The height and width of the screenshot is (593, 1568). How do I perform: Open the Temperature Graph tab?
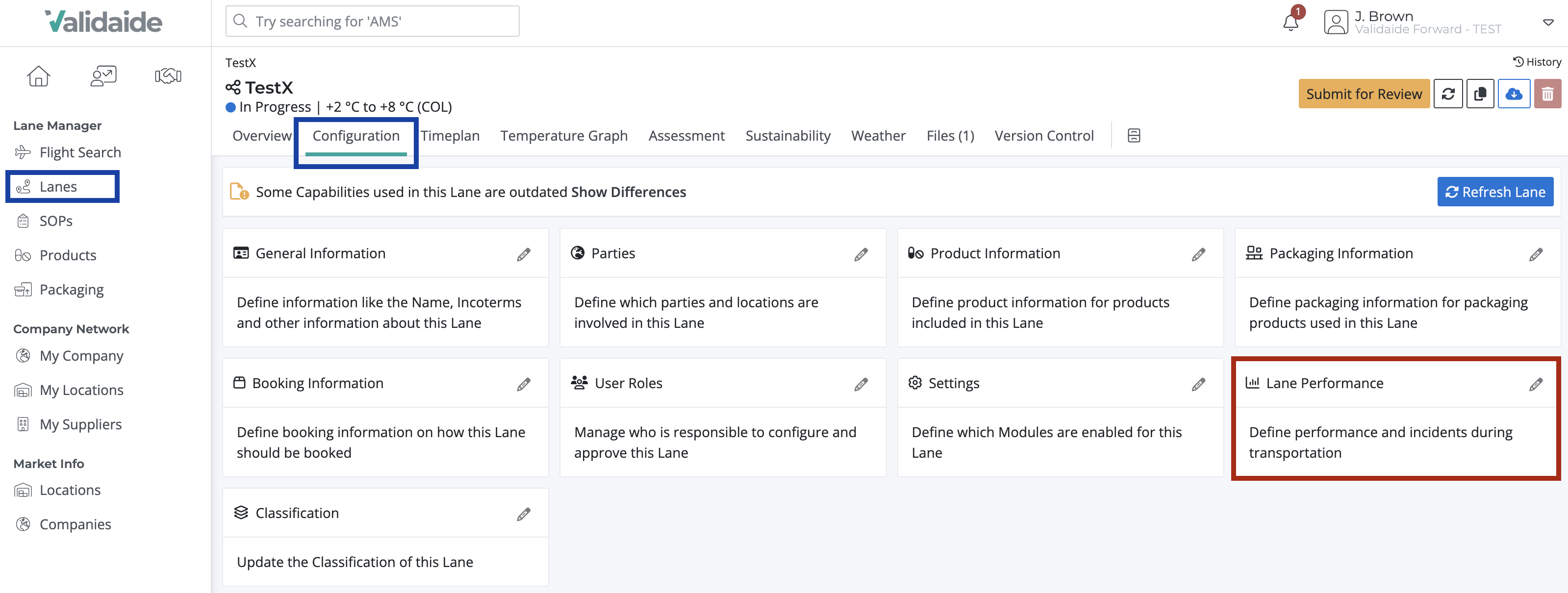click(x=564, y=136)
